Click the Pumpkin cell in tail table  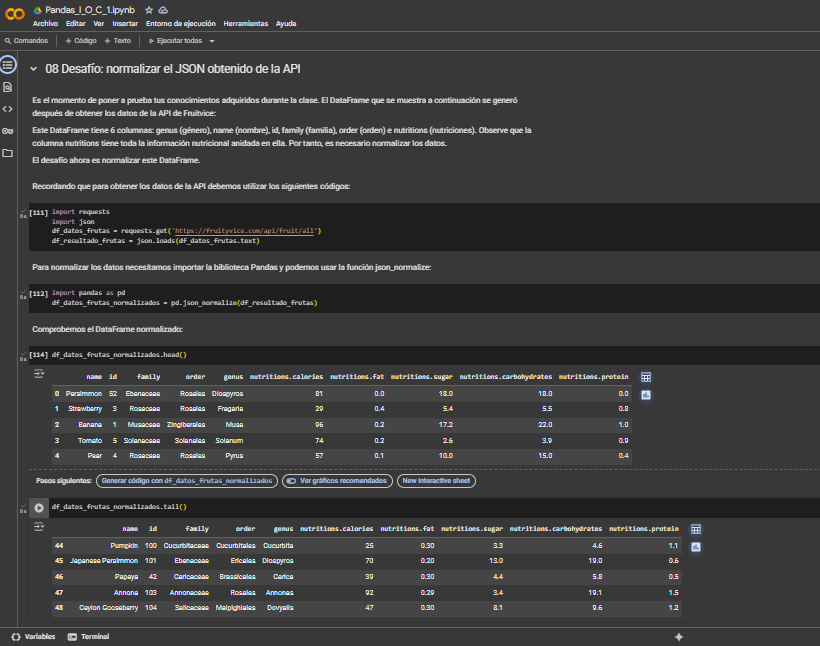coord(124,546)
